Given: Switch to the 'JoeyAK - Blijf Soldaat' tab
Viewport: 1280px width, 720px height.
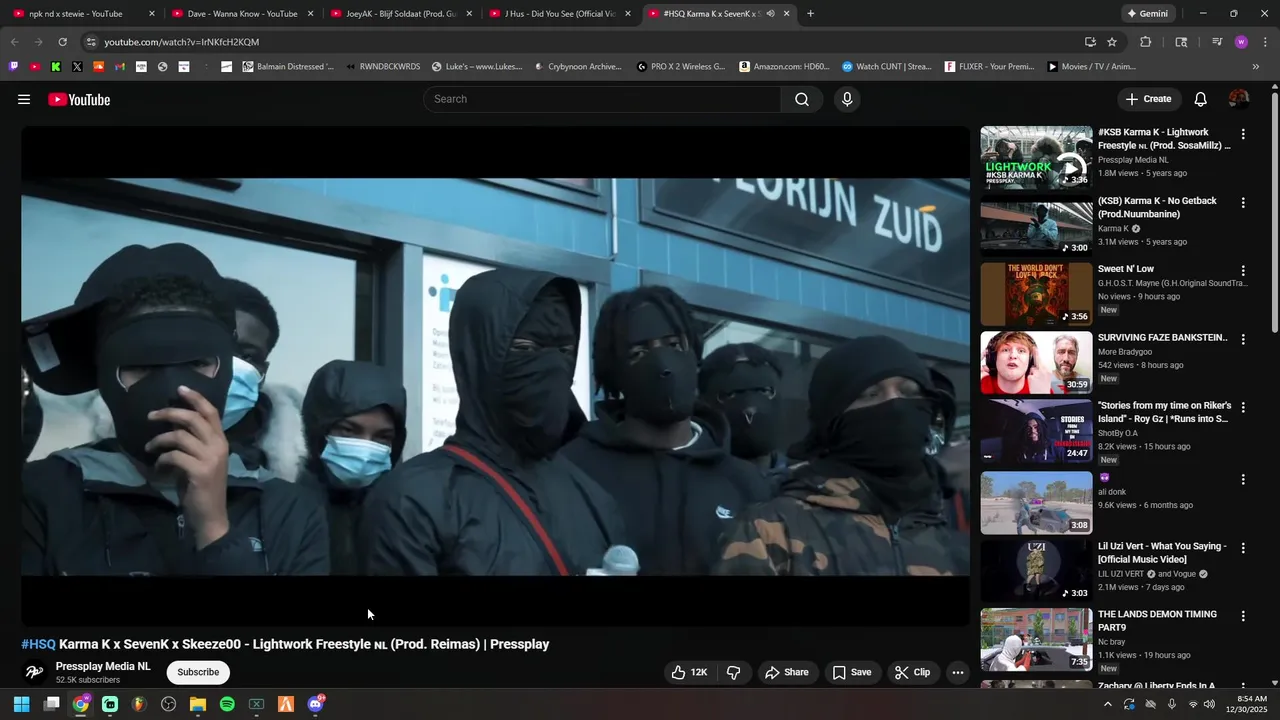Looking at the screenshot, I should [x=401, y=14].
